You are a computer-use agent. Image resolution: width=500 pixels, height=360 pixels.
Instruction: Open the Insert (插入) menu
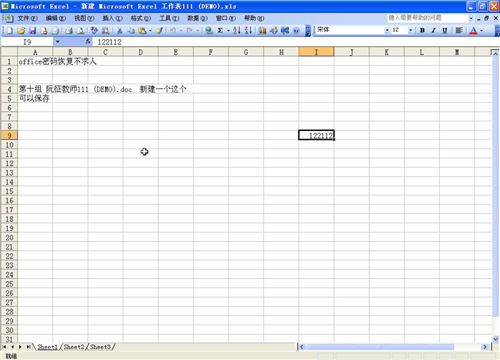pos(112,18)
